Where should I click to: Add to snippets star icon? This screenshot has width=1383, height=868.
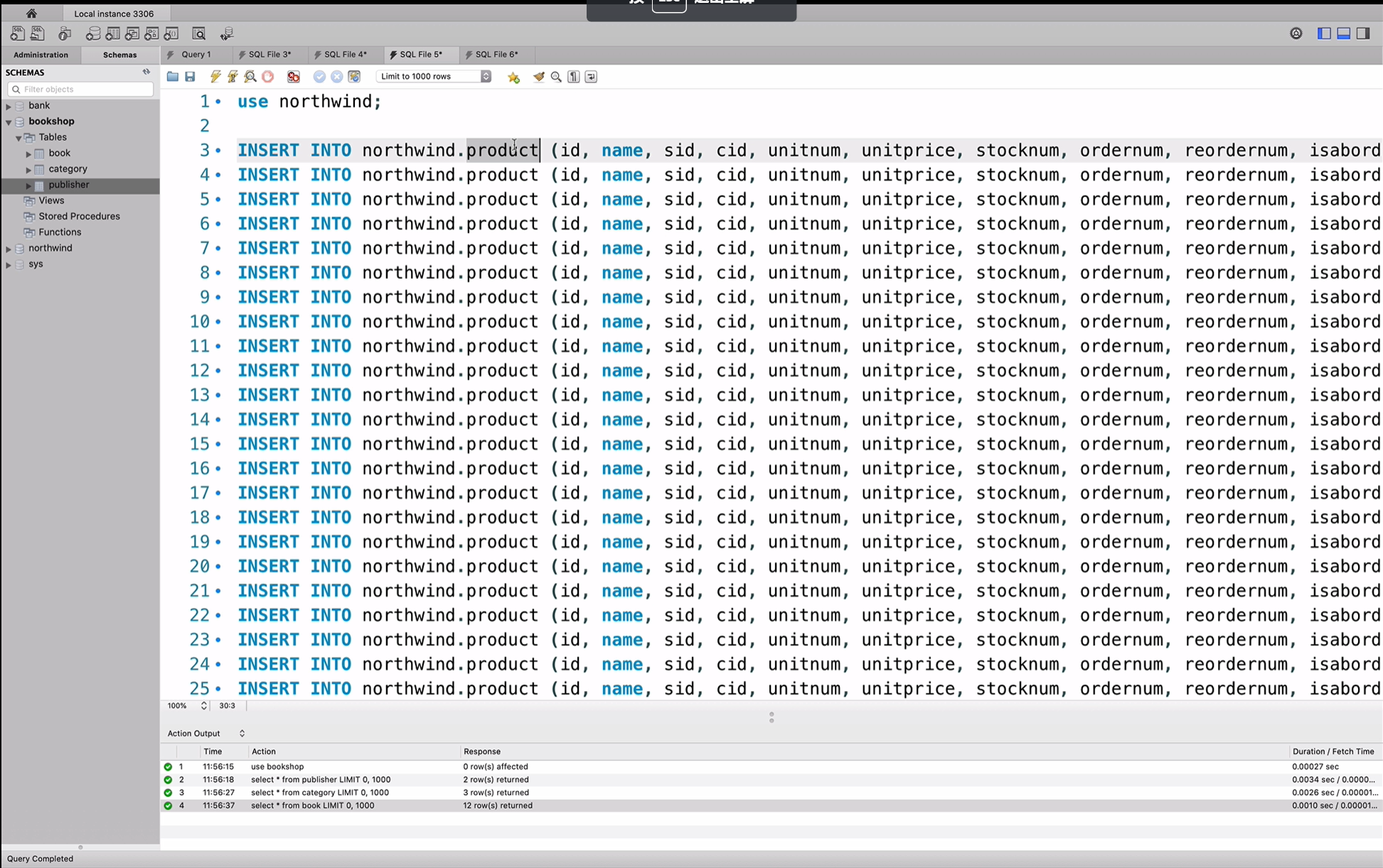(x=513, y=77)
